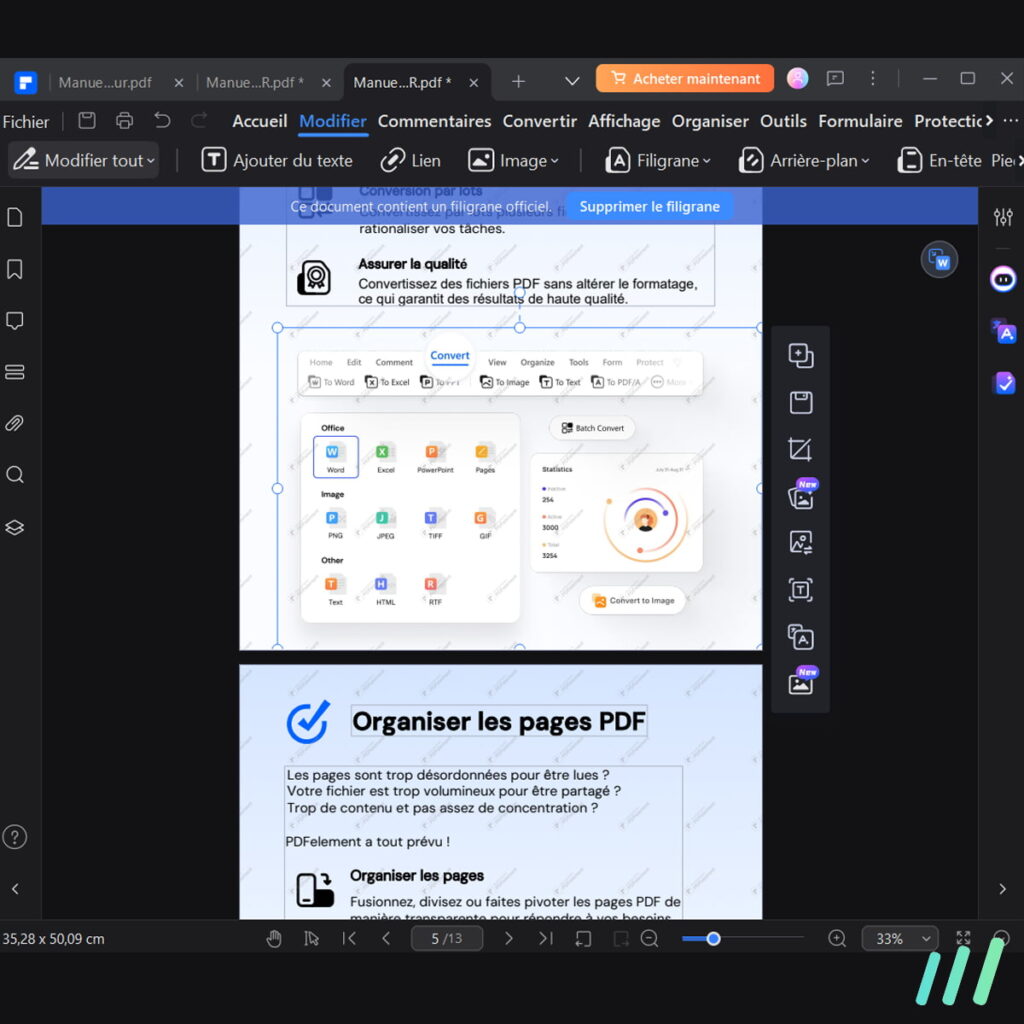Open the attachments paperclip panel
Screen dimensions: 1024x1024
14,423
